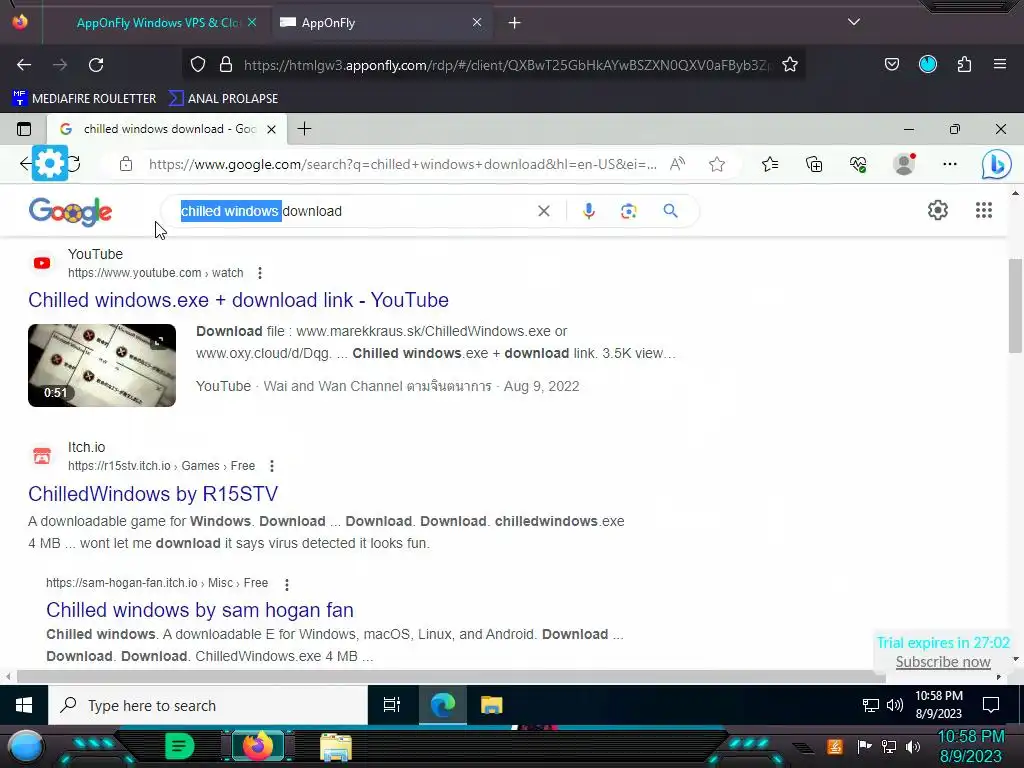
Task: Click the page vertical scrollbar thumb
Action: tap(1015, 306)
